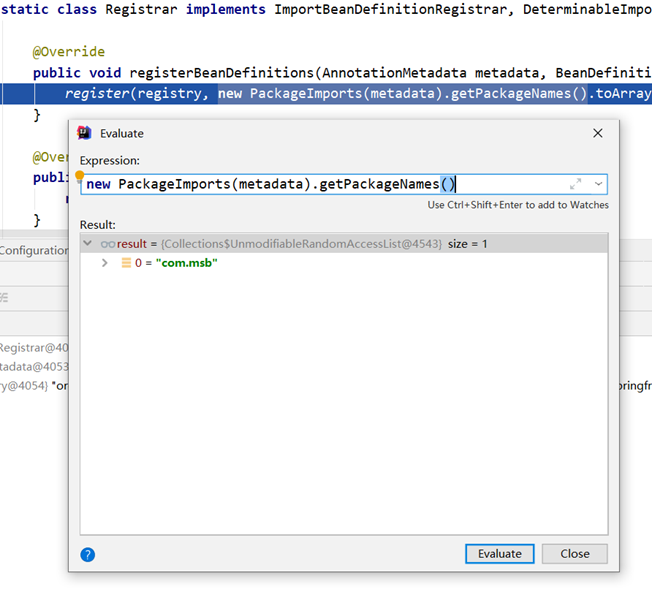Select the result UnmodifiableRandomAccessList row
This screenshot has height=592, width=652.
[344, 244]
